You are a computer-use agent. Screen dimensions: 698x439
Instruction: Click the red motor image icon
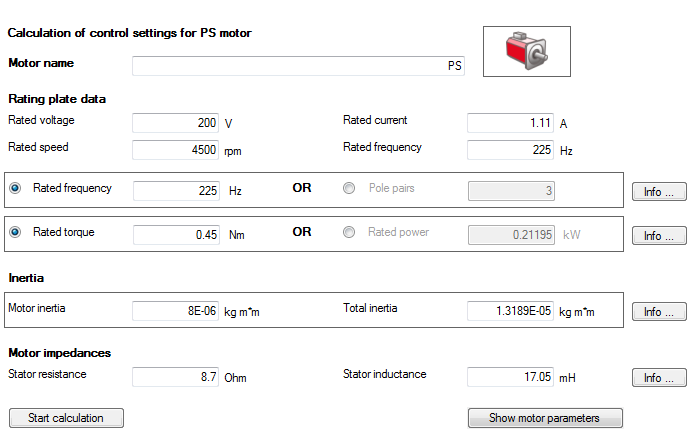pos(526,51)
